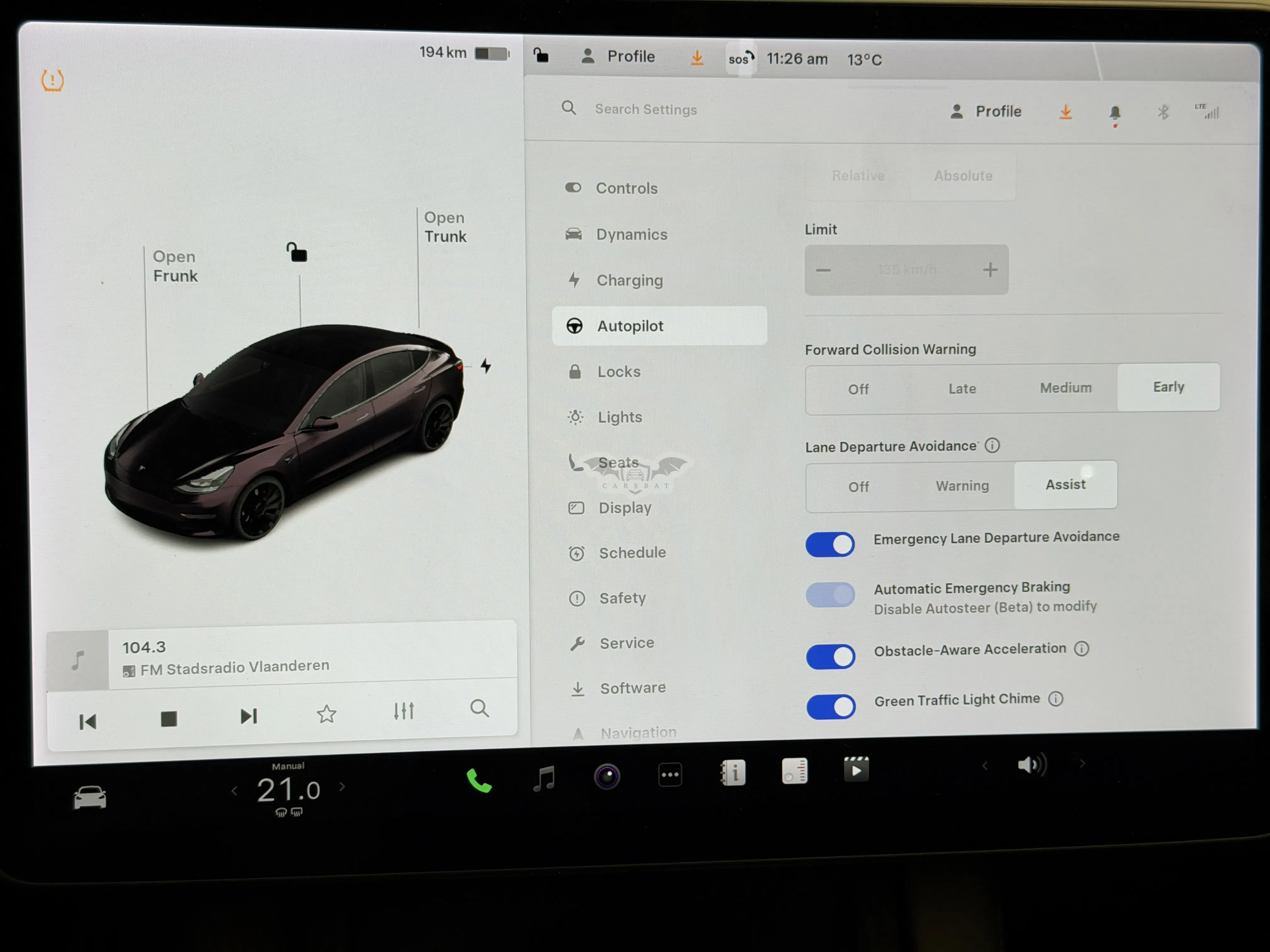Open the music note app in dock

[544, 779]
